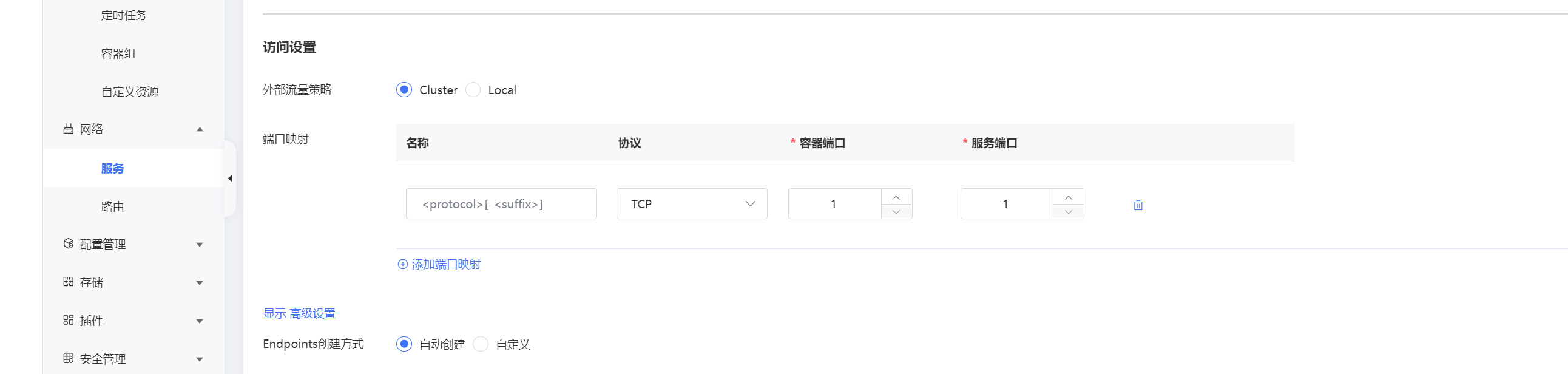
Task: Click the 显示 高级设置 link
Action: (x=300, y=313)
